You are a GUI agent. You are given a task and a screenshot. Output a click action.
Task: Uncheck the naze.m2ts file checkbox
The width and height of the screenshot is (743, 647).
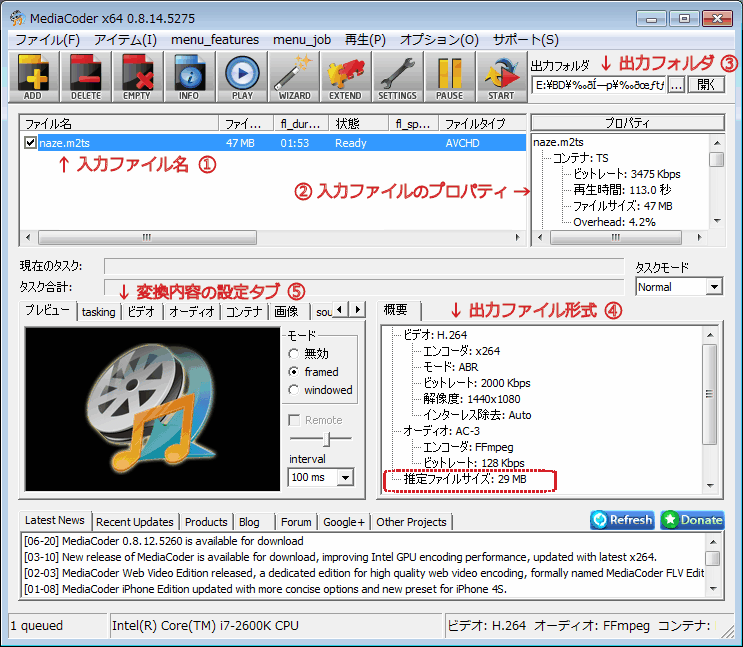(x=31, y=143)
